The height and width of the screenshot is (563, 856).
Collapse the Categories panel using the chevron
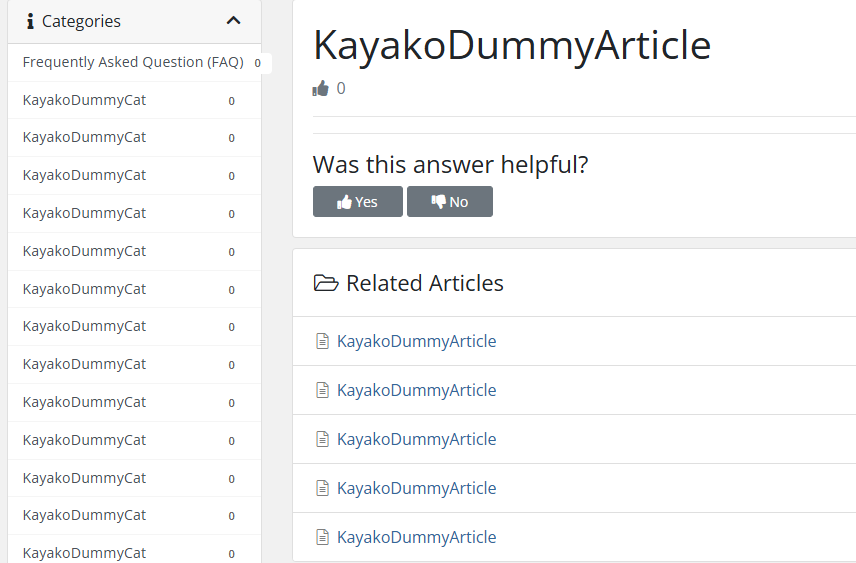(234, 21)
